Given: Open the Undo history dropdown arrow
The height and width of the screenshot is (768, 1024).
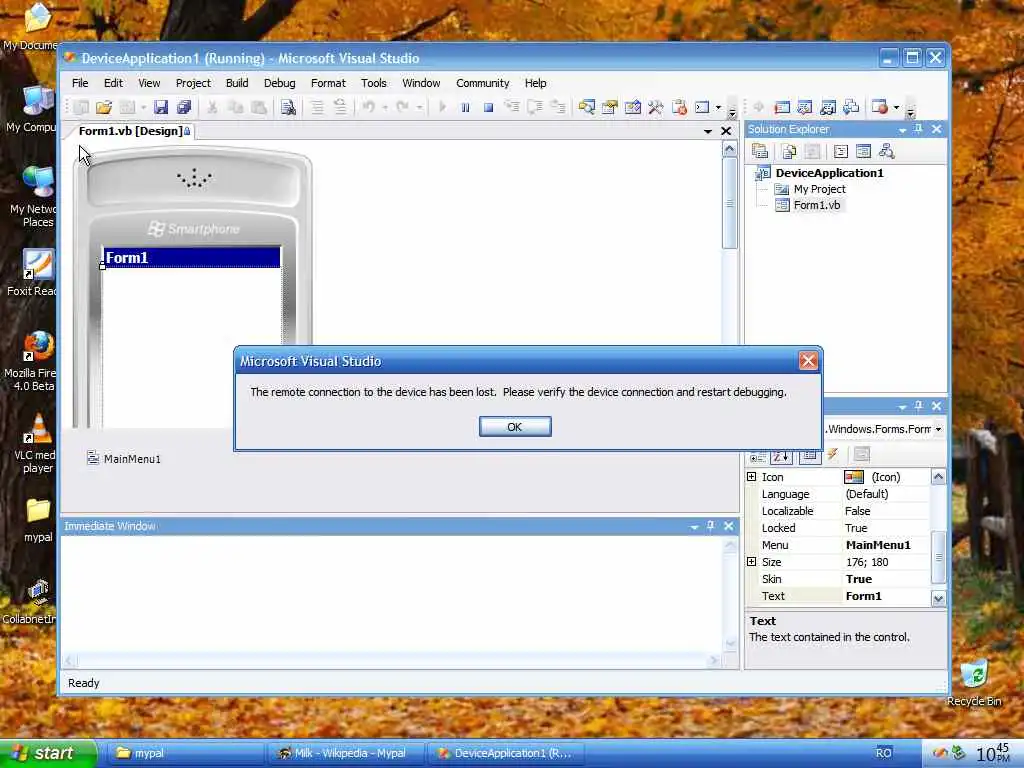Looking at the screenshot, I should [x=385, y=108].
